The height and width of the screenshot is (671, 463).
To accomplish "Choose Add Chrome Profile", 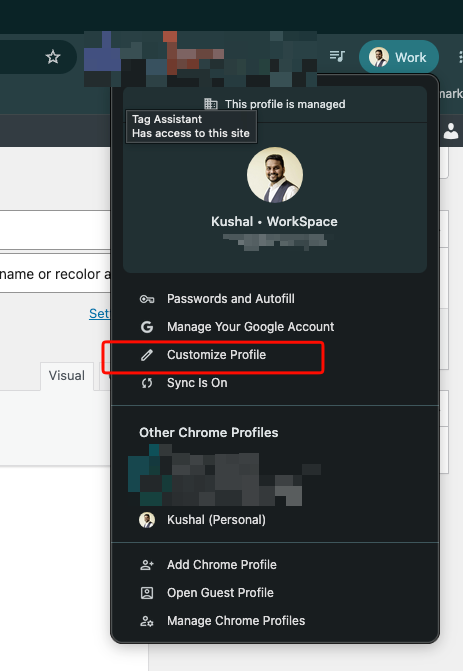I will pyautogui.click(x=275, y=565).
